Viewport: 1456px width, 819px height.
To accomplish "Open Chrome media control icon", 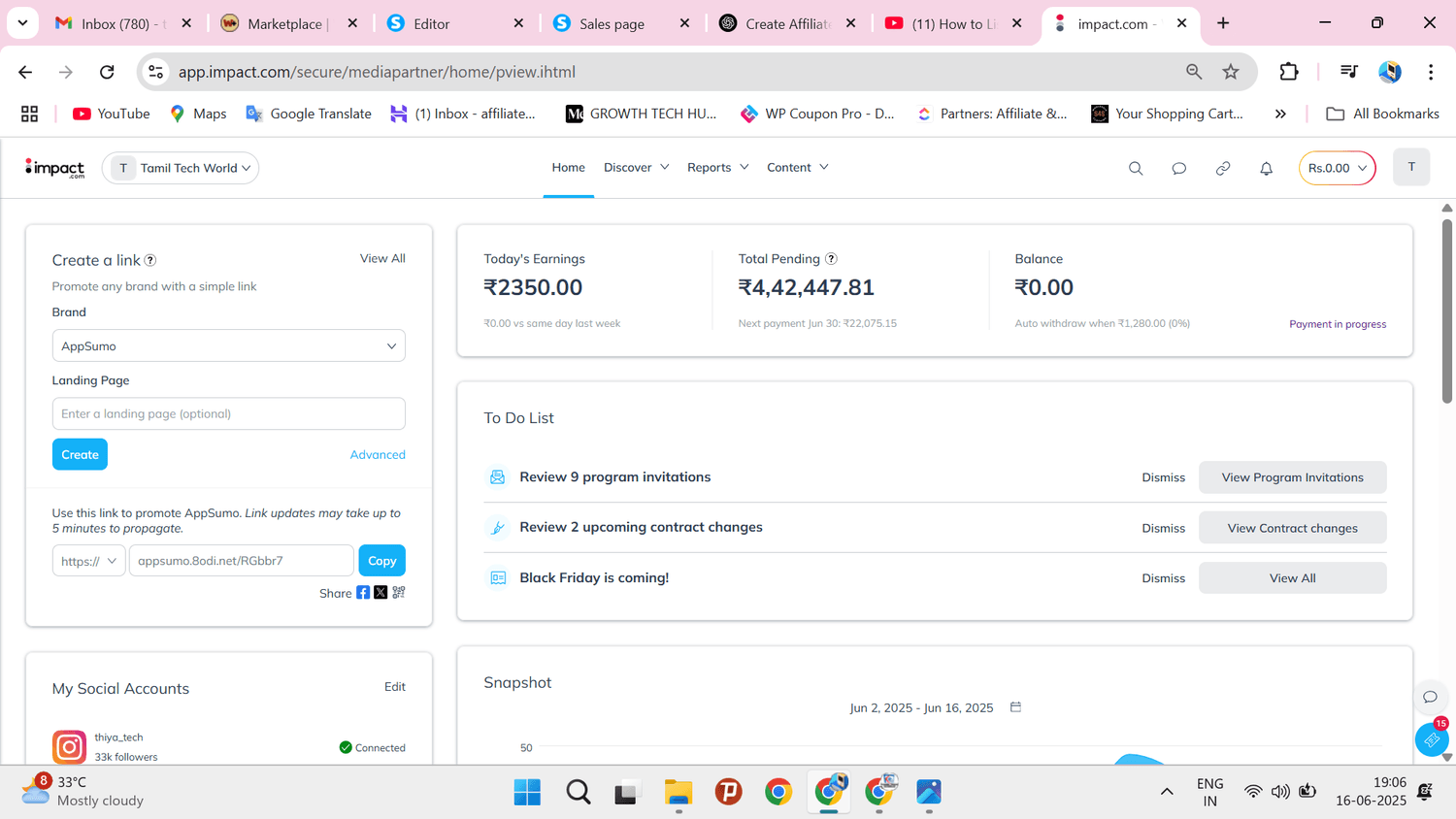I will coord(1348,72).
